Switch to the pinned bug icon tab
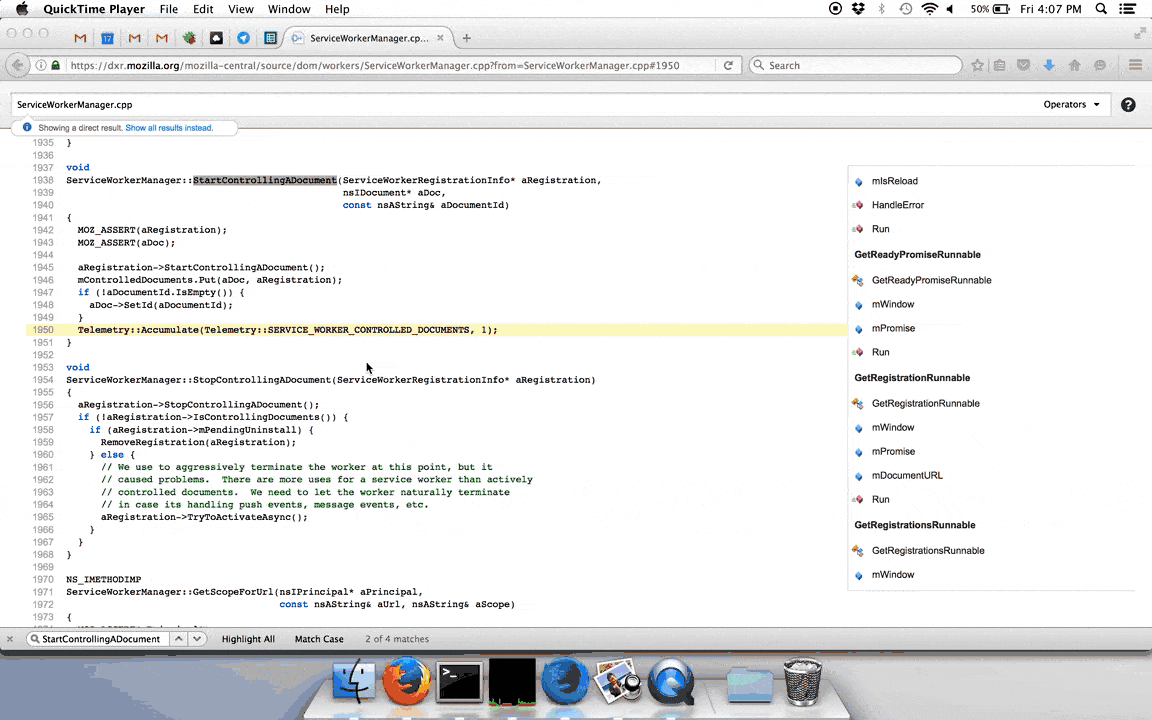1152x720 pixels. click(189, 38)
